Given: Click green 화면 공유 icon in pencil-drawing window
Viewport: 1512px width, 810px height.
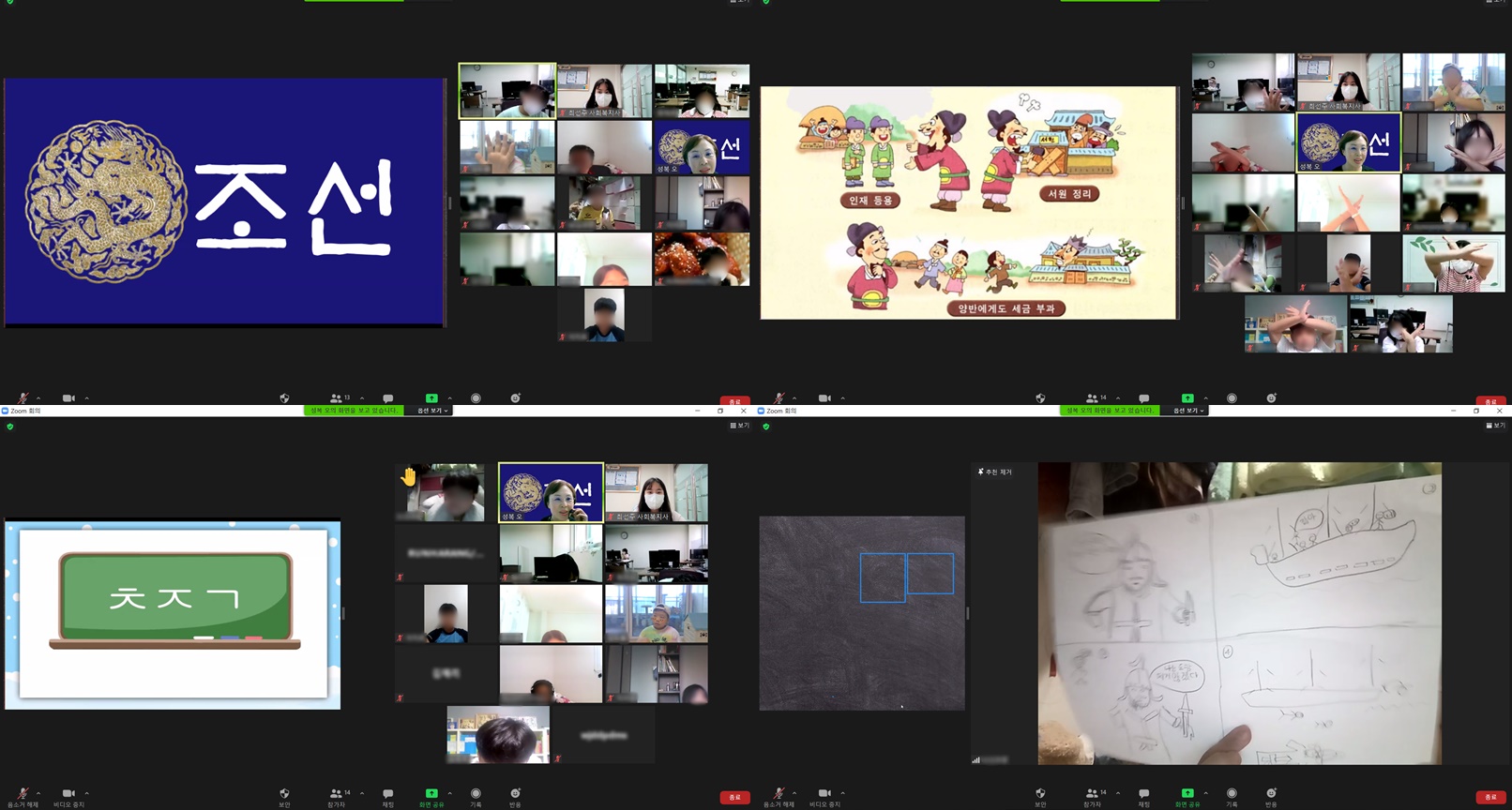Looking at the screenshot, I should tap(1187, 793).
